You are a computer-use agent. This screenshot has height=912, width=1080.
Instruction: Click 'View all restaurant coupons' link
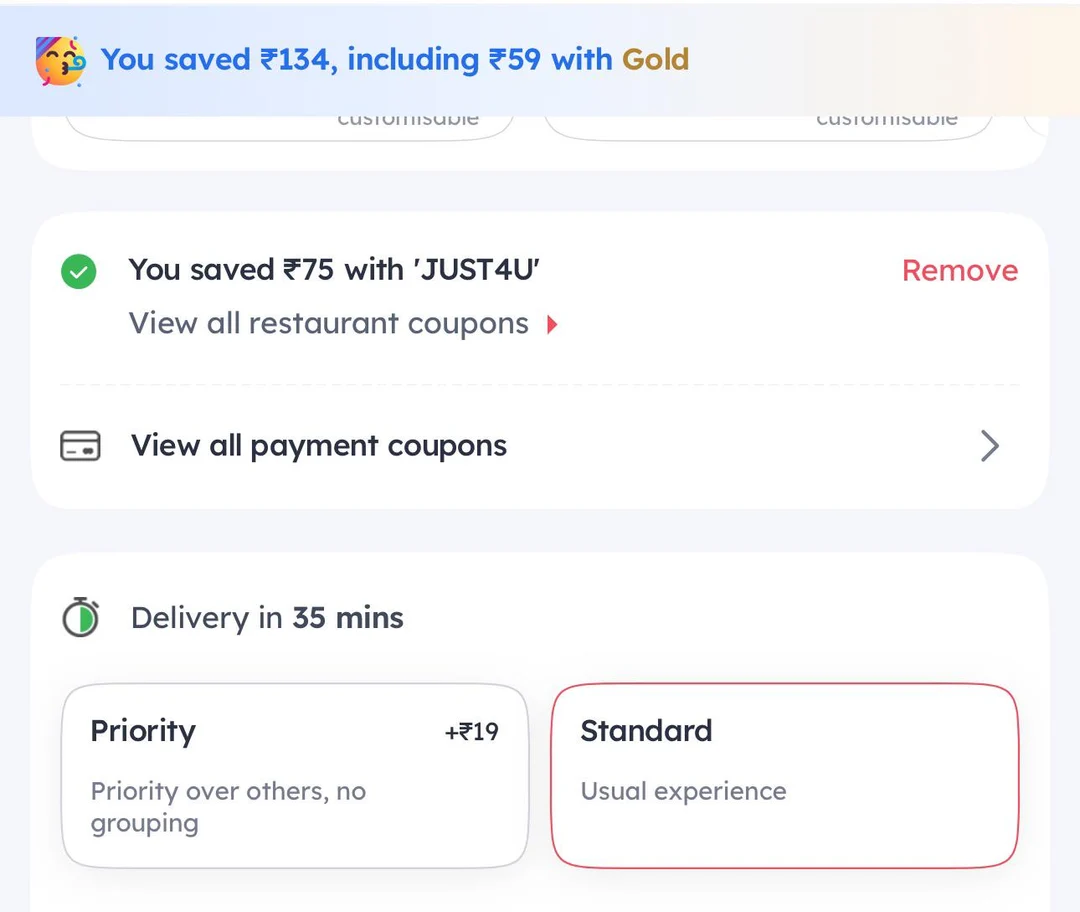328,324
